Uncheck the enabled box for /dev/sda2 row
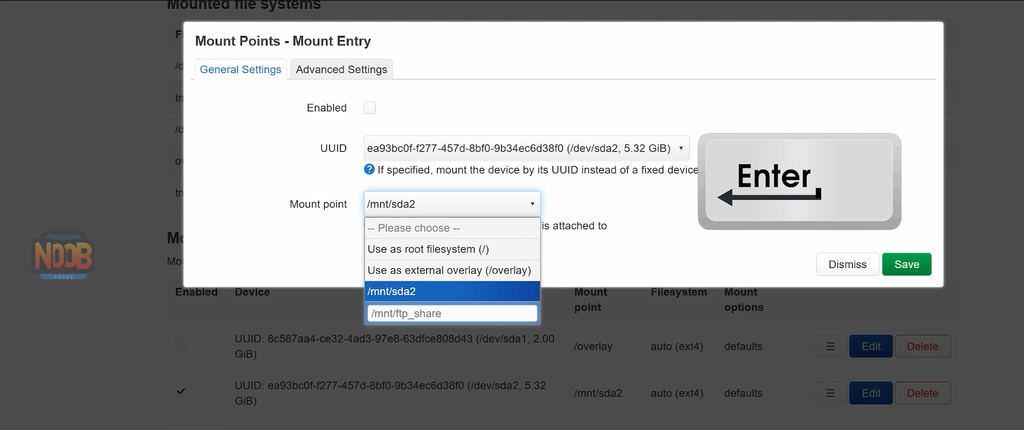Image resolution: width=1024 pixels, height=430 pixels. point(181,391)
